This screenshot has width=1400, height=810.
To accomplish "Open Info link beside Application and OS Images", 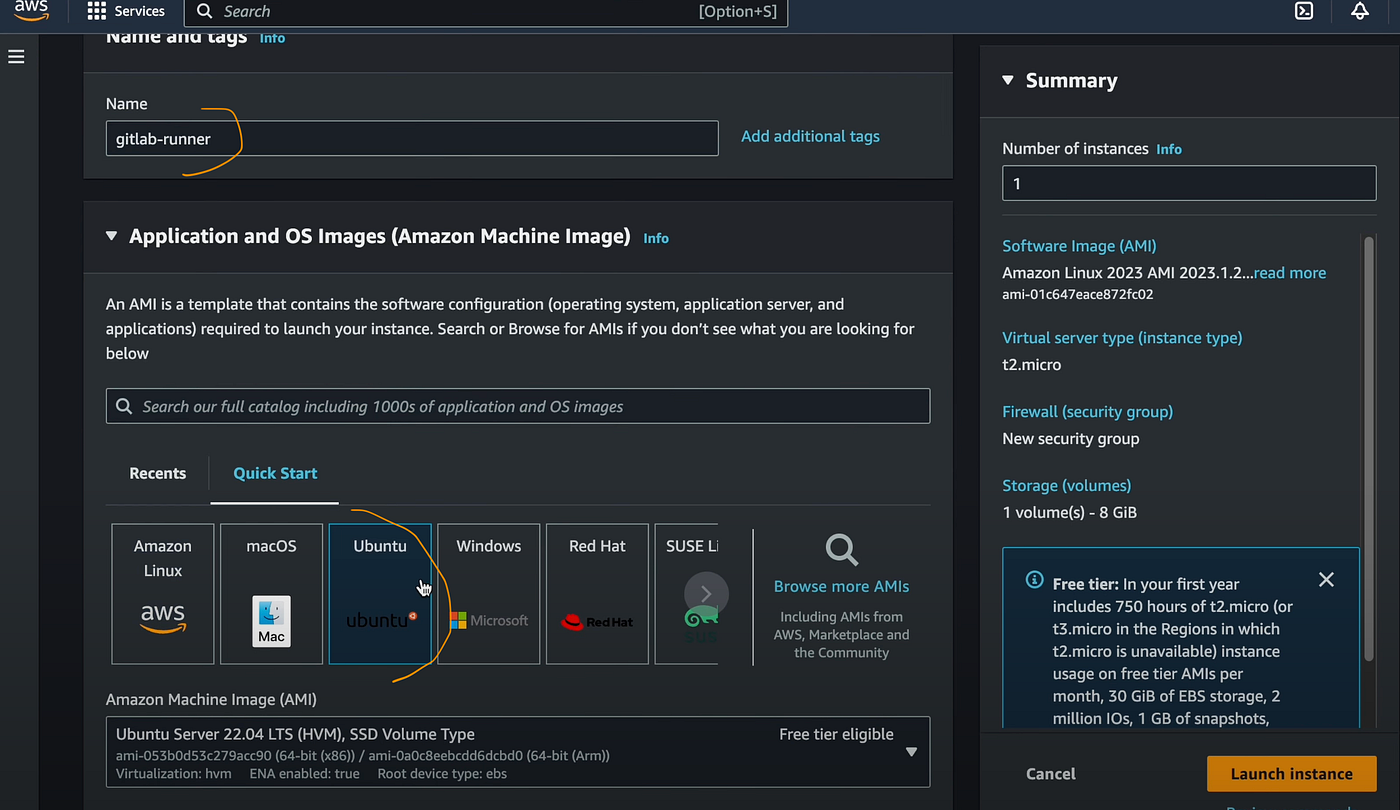I will [x=656, y=238].
